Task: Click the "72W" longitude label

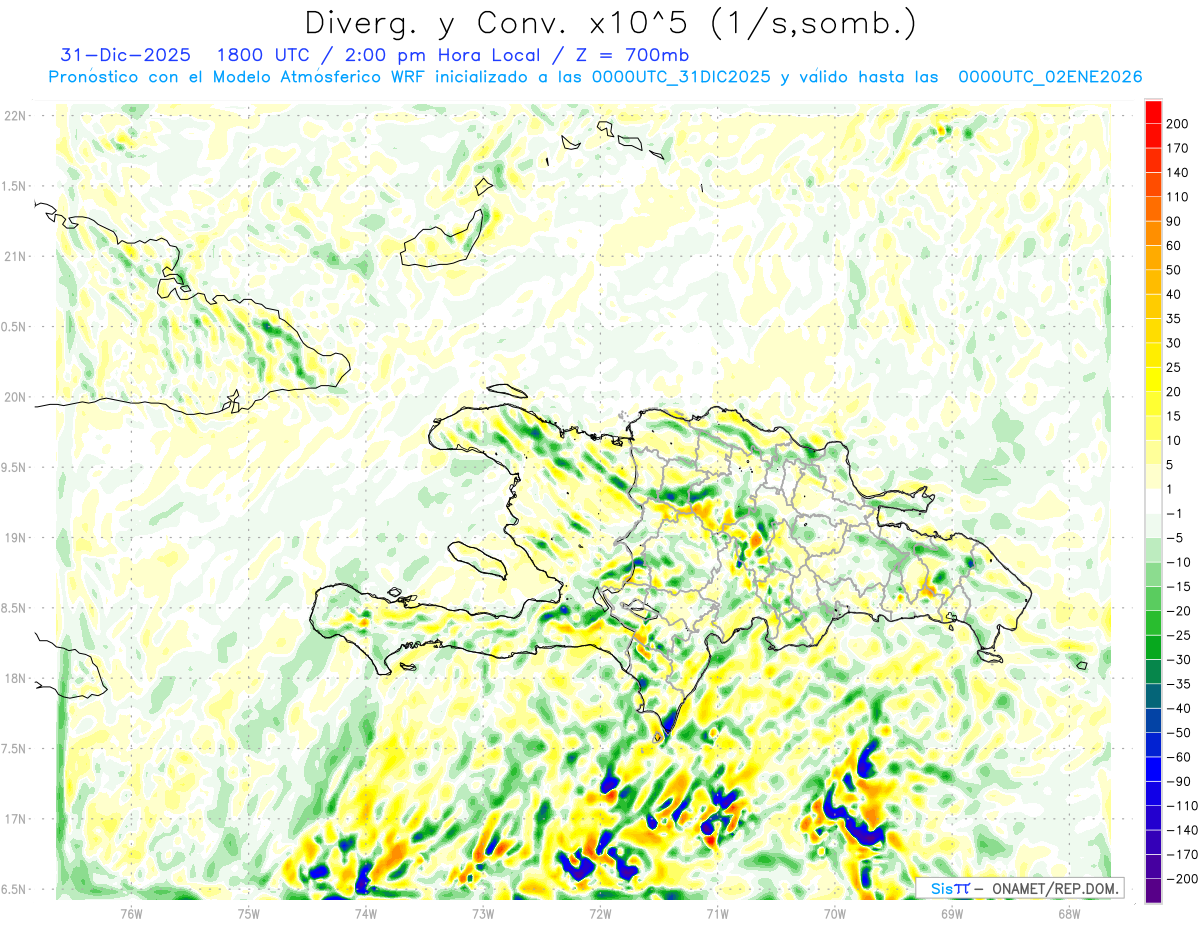Action: click(x=600, y=913)
